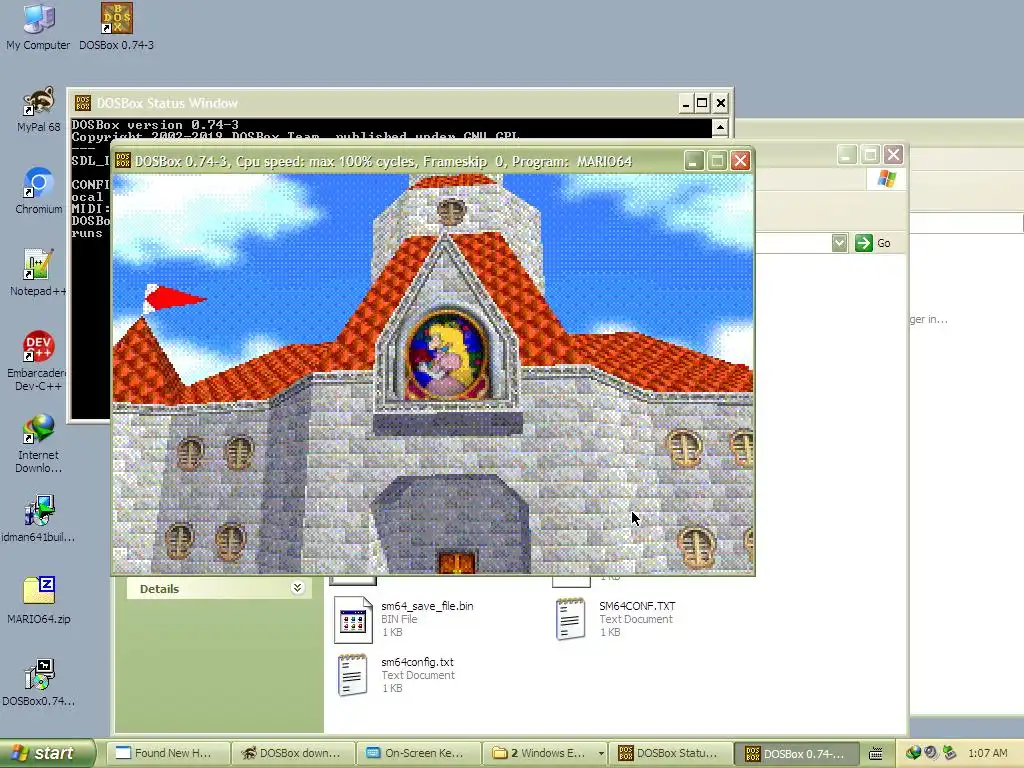This screenshot has width=1024, height=768.
Task: Click the Peach stained glass window in game
Action: [x=448, y=355]
